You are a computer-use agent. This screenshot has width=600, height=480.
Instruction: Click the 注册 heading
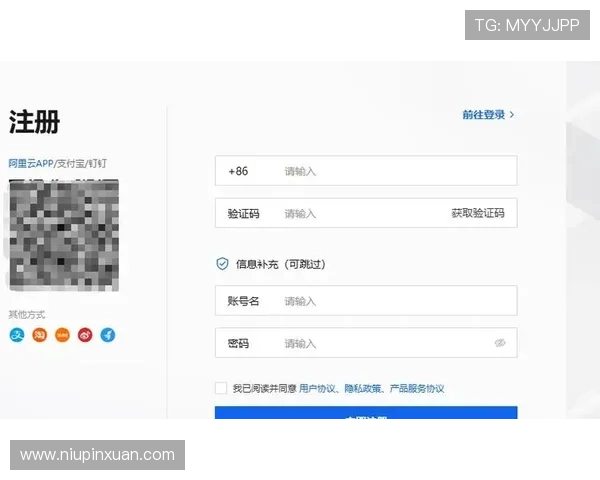[34, 122]
